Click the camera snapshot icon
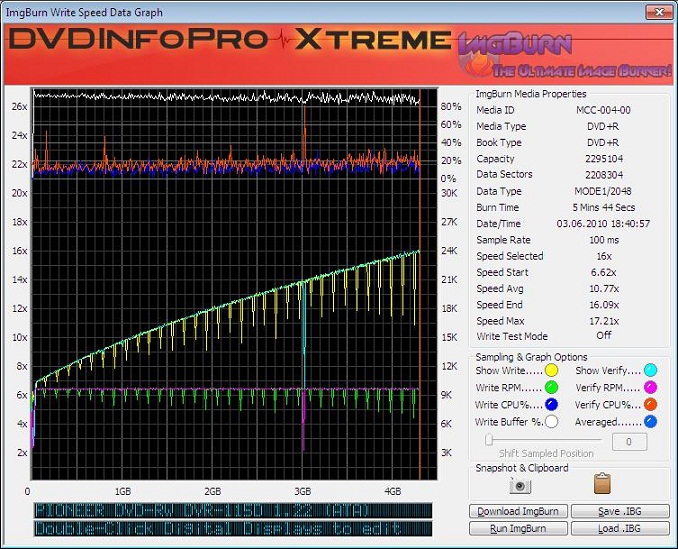The height and width of the screenshot is (549, 678). pyautogui.click(x=520, y=485)
